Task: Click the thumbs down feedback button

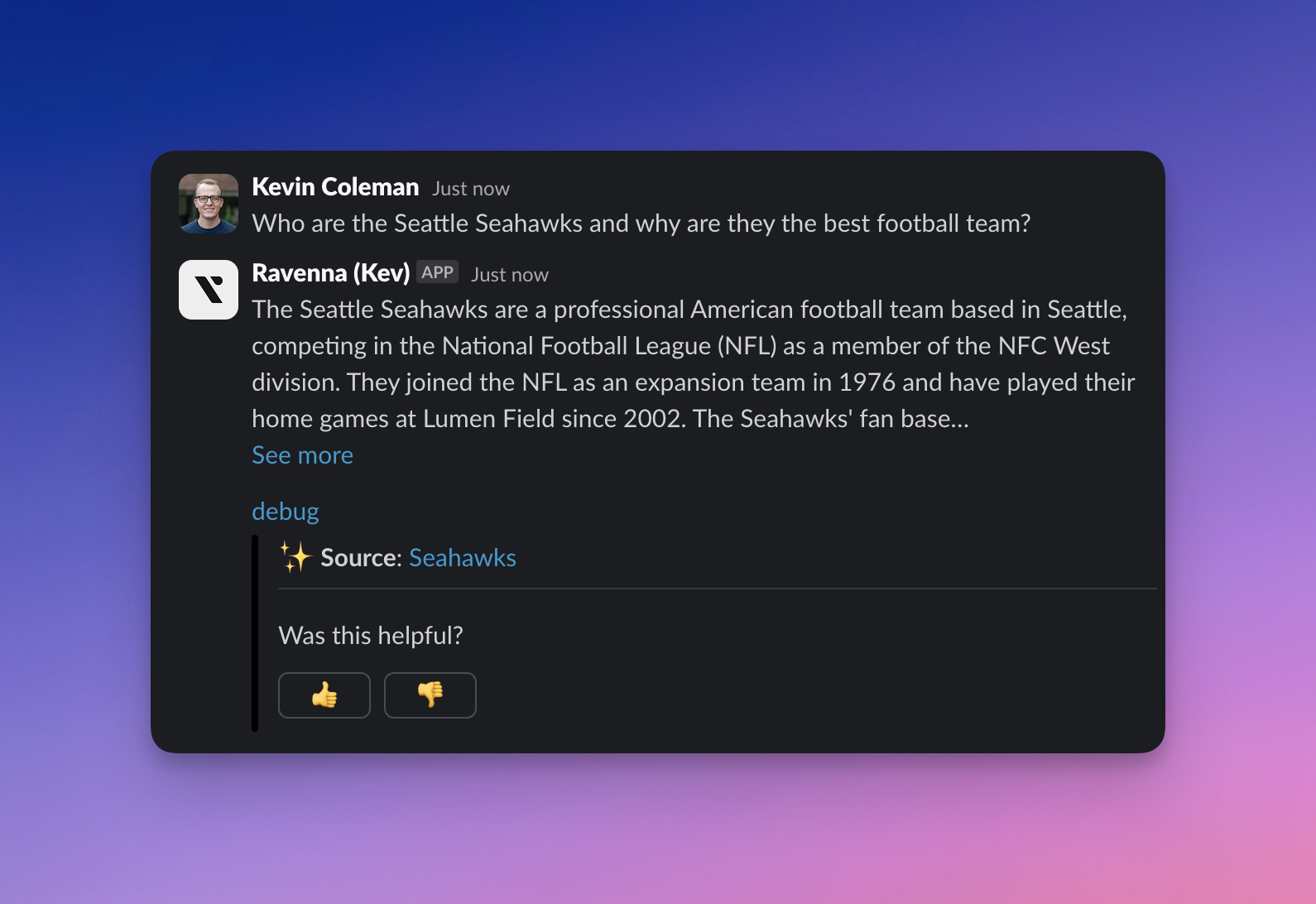Action: 430,695
